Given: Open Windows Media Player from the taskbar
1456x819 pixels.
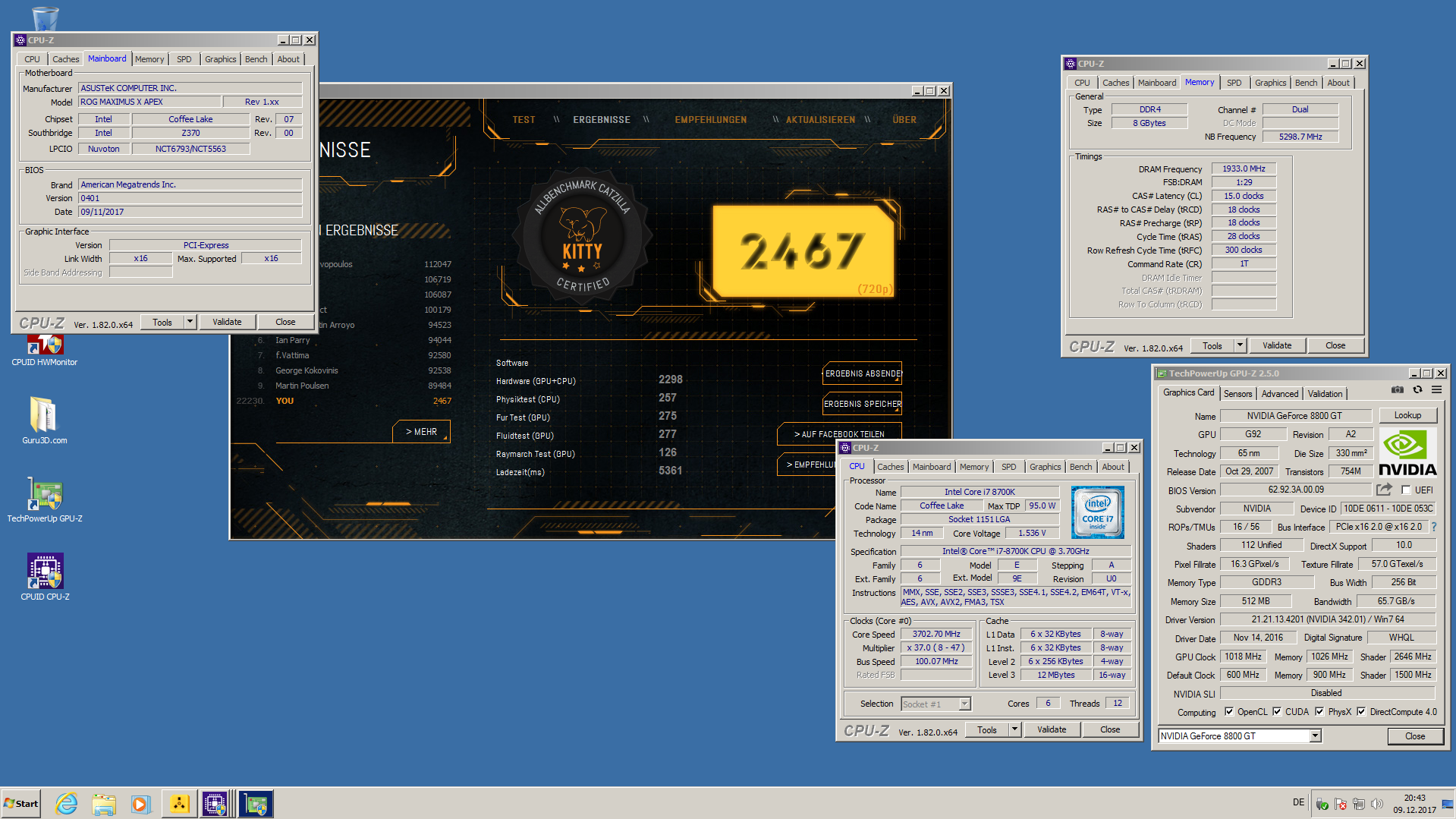Looking at the screenshot, I should pyautogui.click(x=141, y=804).
